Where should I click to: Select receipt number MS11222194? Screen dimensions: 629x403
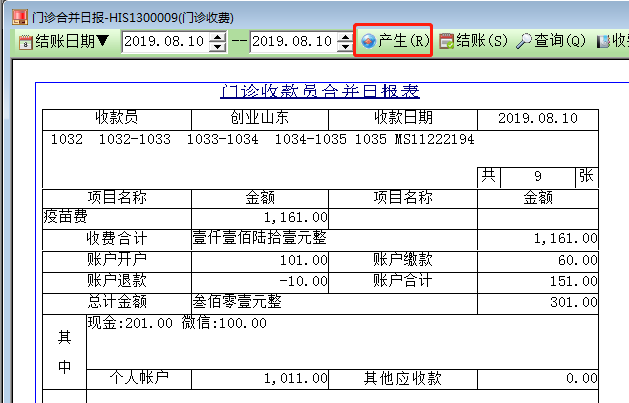(434, 139)
